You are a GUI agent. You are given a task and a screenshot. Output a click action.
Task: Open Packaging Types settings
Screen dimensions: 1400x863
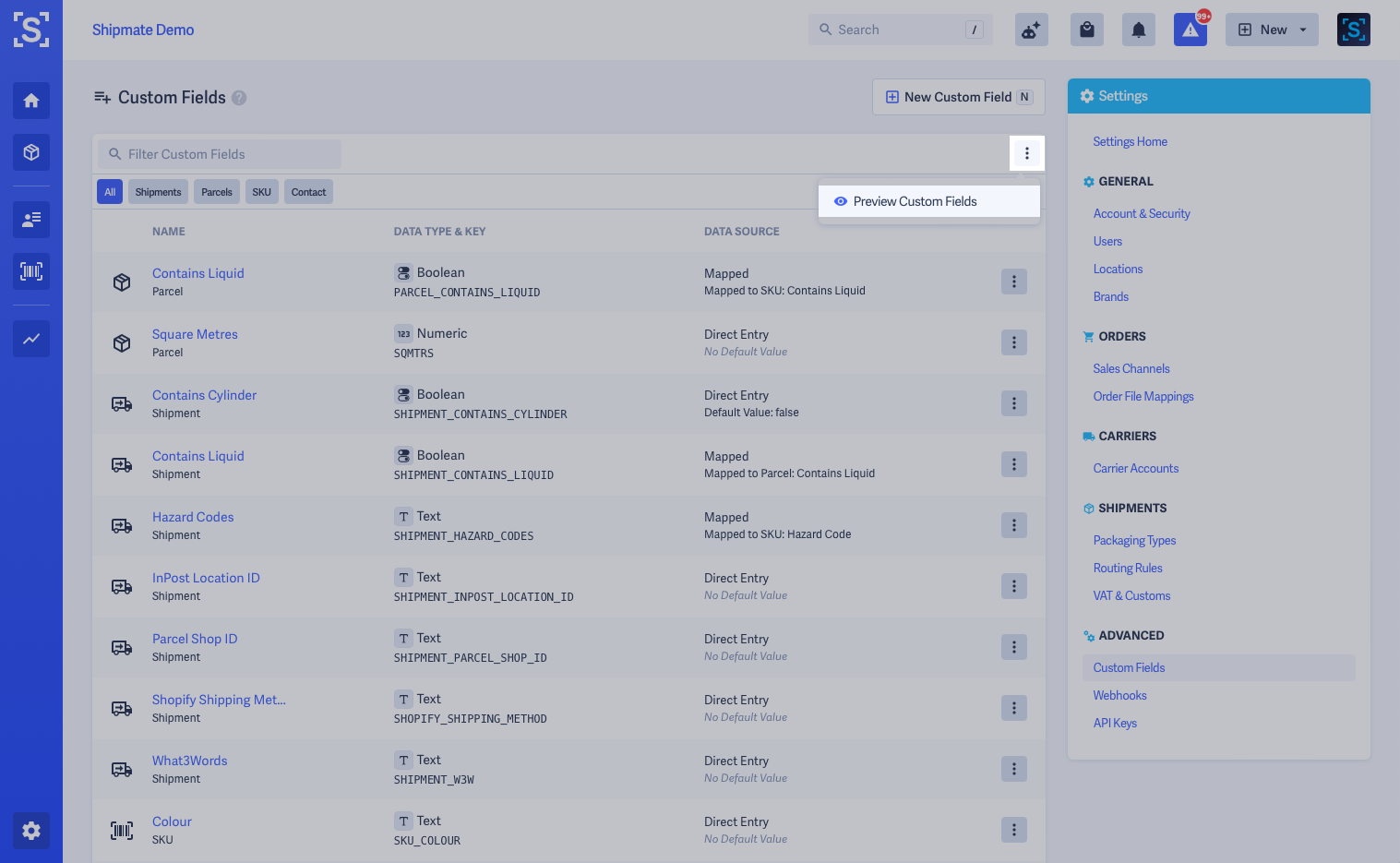[1134, 540]
